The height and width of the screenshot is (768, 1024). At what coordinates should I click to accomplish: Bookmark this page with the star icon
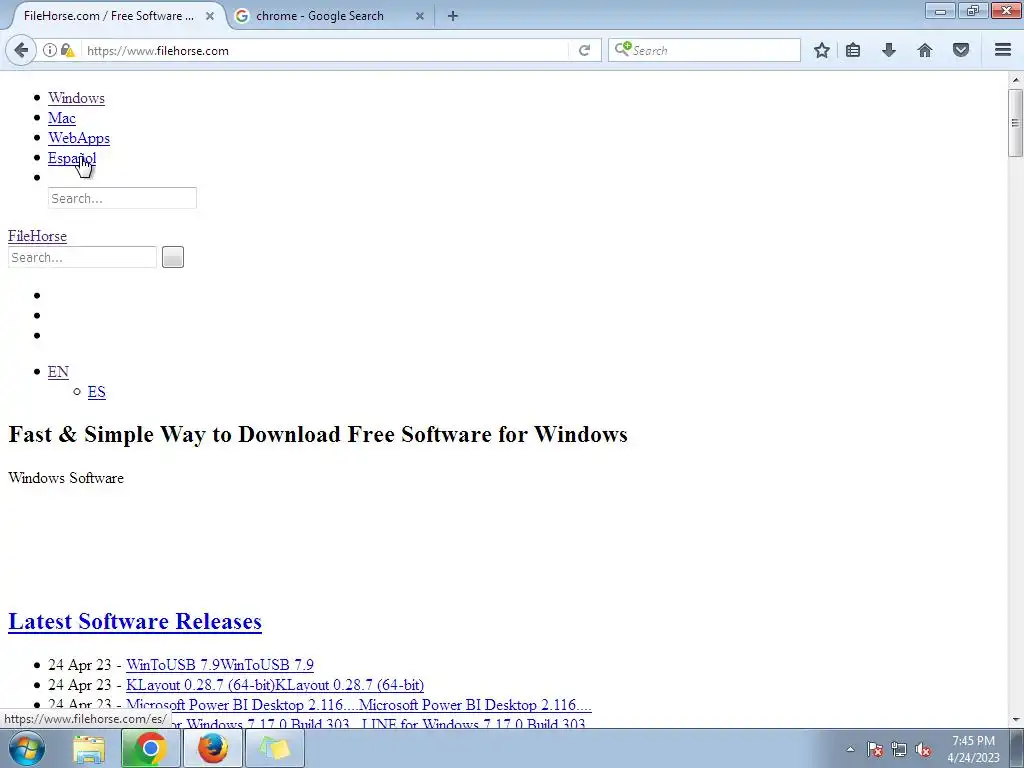coord(822,50)
